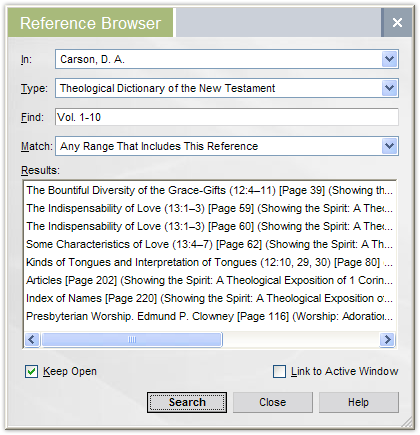Open the In dropdown showing Carson, D. A.
The height and width of the screenshot is (435, 420).
(x=389, y=59)
